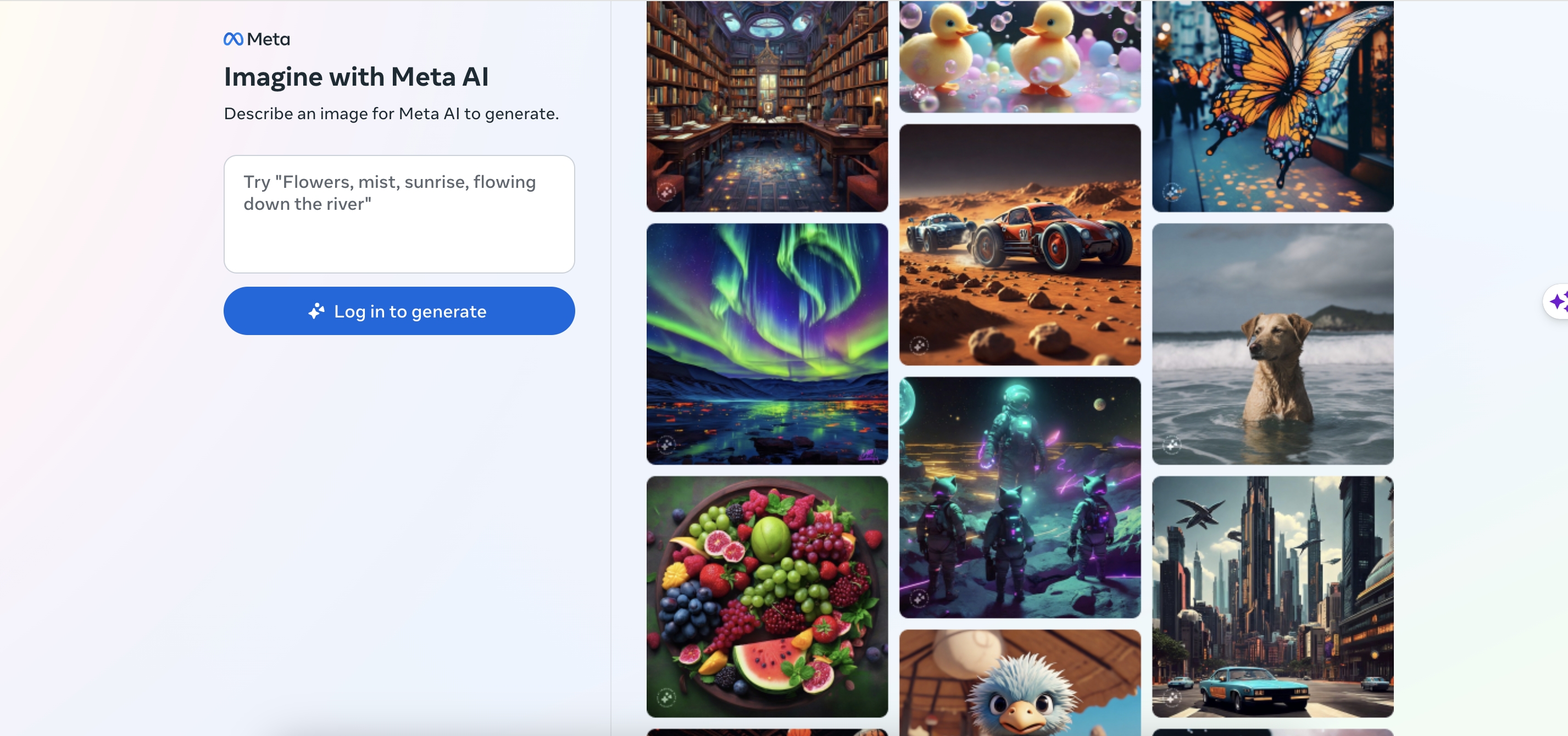Focus the image description prompt field
The height and width of the screenshot is (736, 1568).
[399, 214]
